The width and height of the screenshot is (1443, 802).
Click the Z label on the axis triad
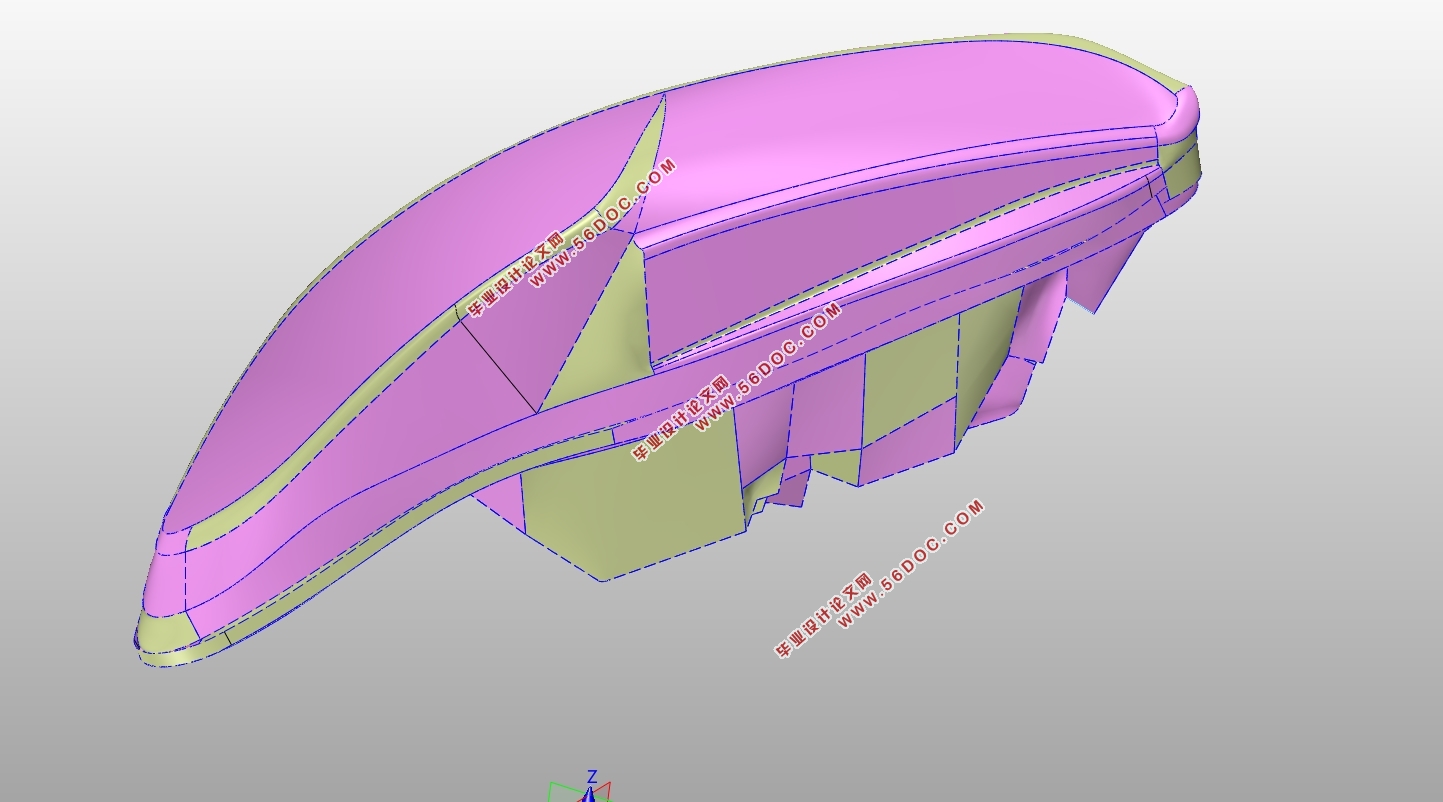click(592, 777)
